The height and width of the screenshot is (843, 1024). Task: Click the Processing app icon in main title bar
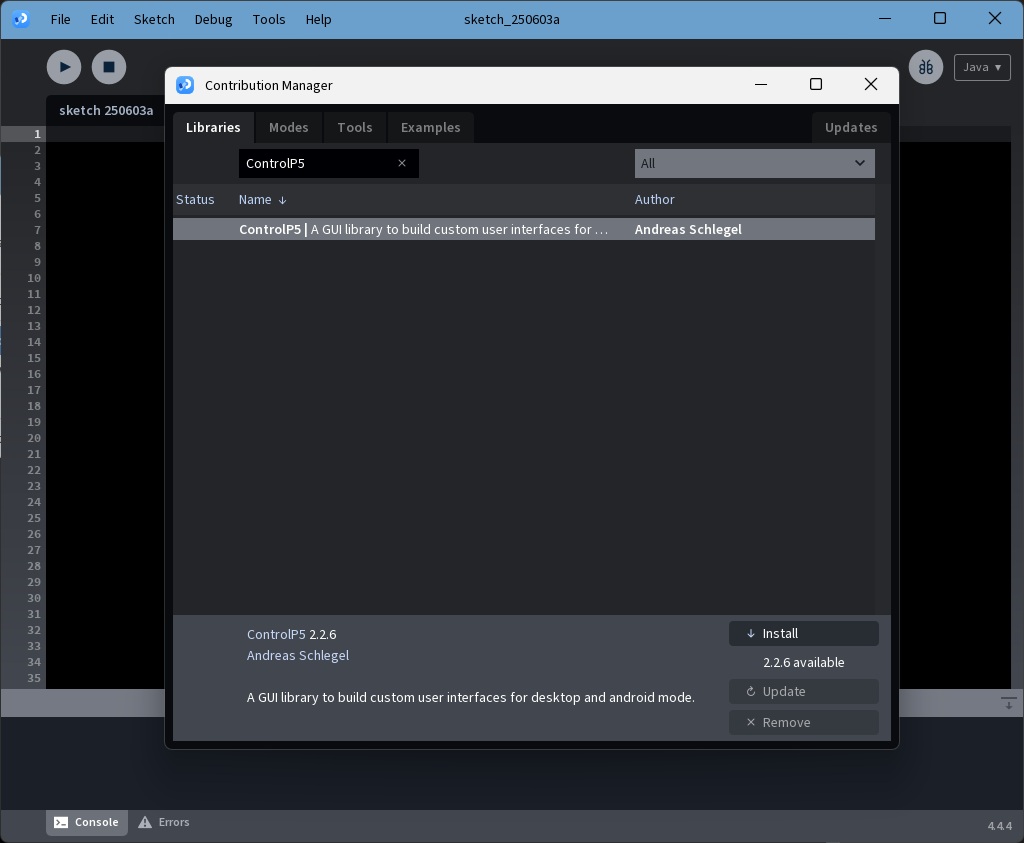21,19
